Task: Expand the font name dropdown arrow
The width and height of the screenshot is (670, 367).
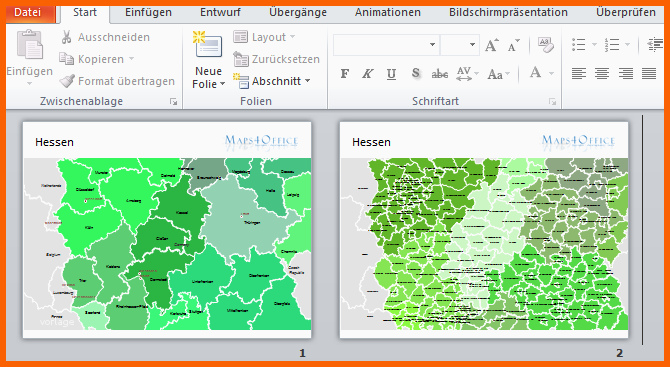Action: click(x=432, y=45)
